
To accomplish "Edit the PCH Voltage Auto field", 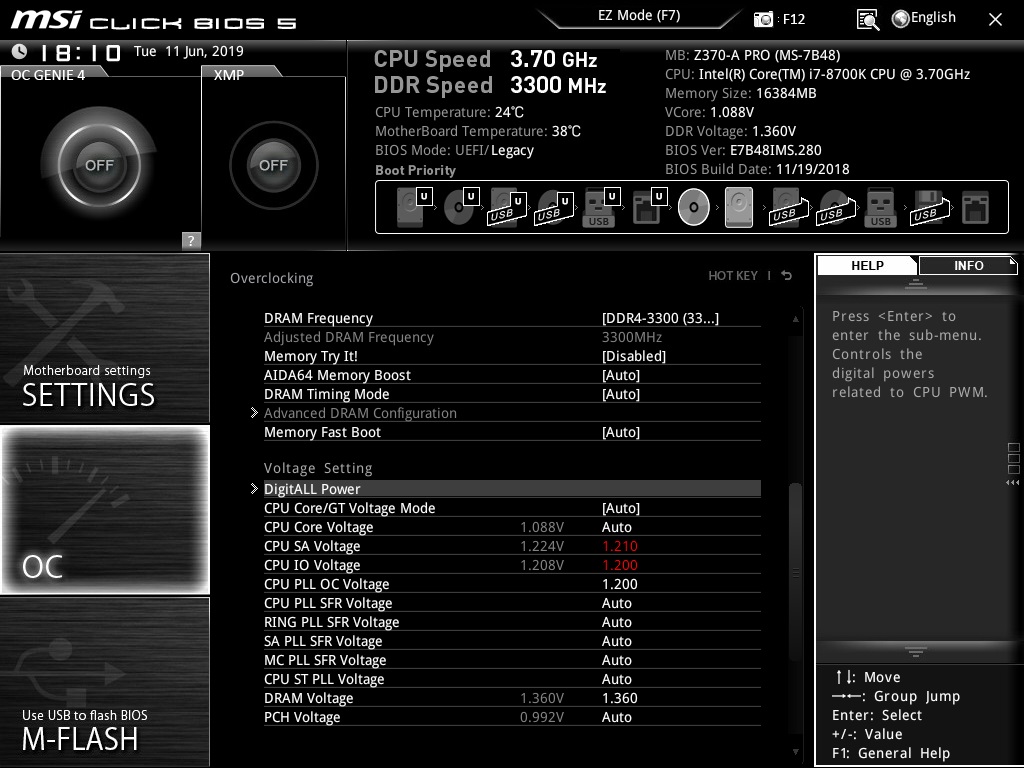I will 616,716.
